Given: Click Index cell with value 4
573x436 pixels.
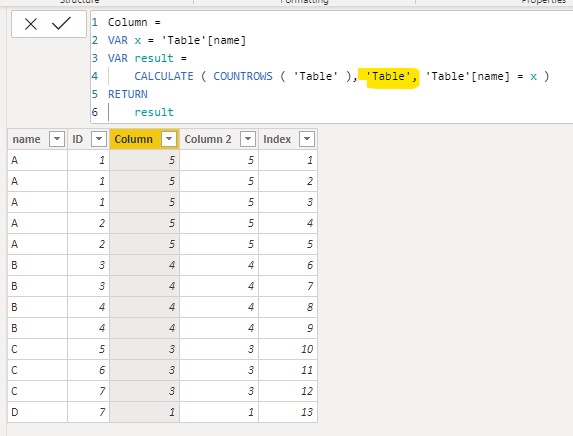Looking at the screenshot, I should tap(288, 223).
